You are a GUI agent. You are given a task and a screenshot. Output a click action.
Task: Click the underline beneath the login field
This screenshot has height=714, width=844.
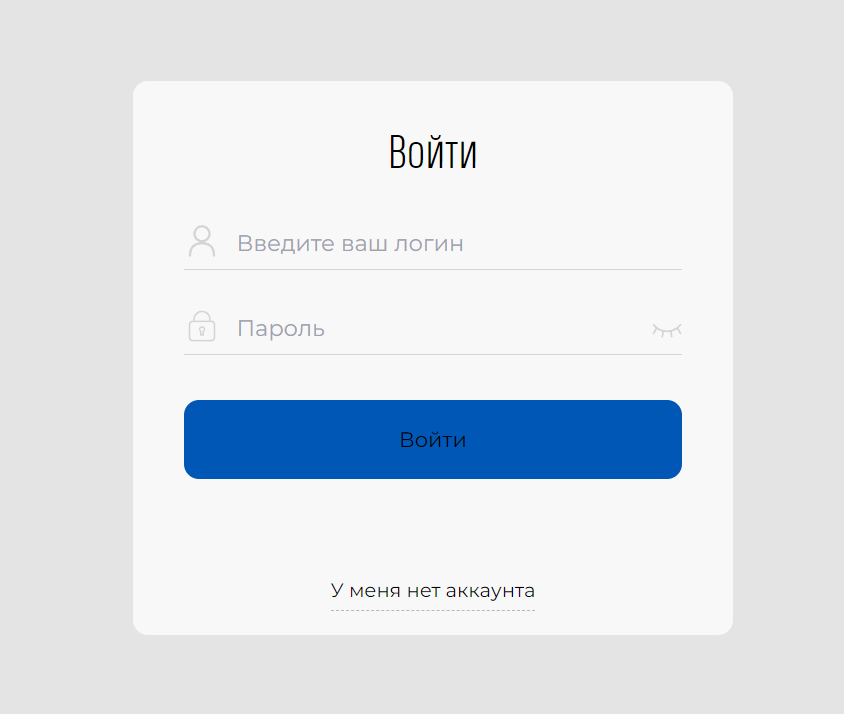433,269
